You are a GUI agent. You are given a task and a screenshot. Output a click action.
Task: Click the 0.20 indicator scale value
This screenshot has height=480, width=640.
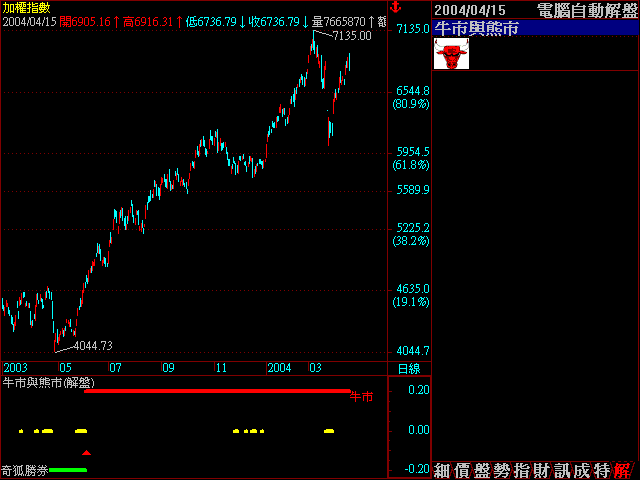coord(419,390)
